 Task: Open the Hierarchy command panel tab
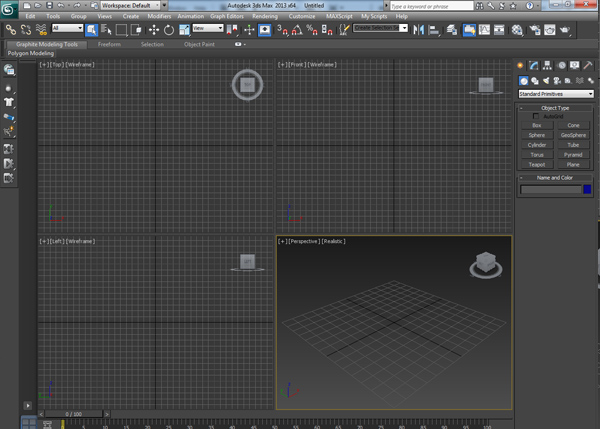[x=547, y=65]
